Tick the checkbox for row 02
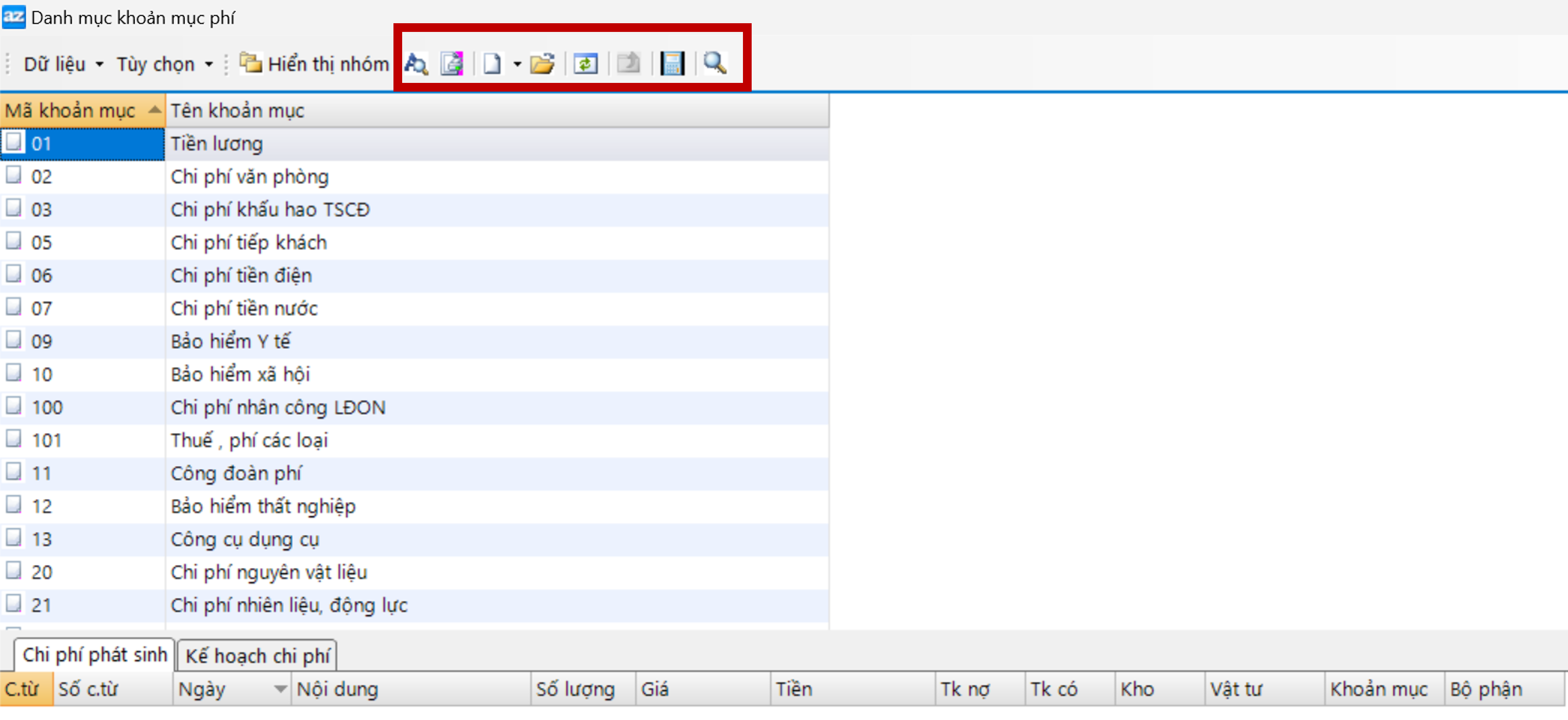This screenshot has width=1568, height=720. tap(13, 176)
